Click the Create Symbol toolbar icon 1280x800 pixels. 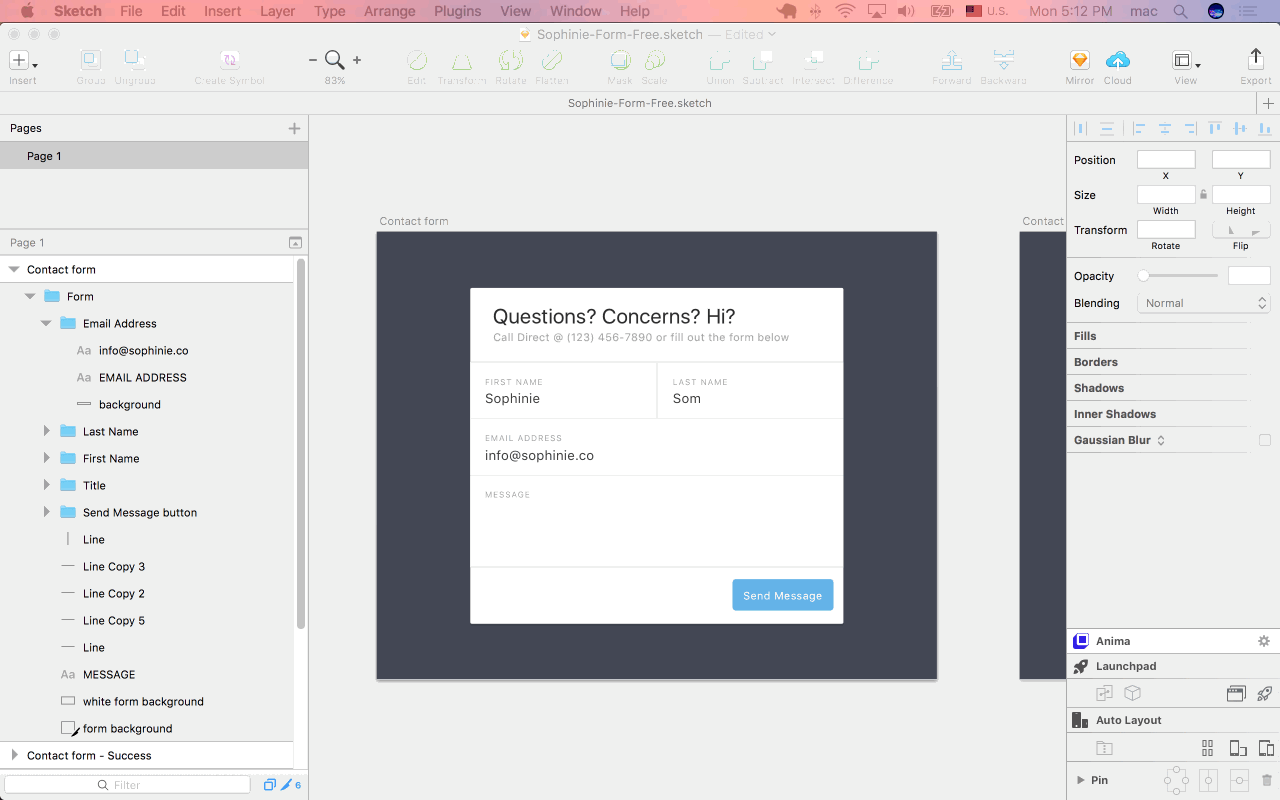click(x=230, y=61)
